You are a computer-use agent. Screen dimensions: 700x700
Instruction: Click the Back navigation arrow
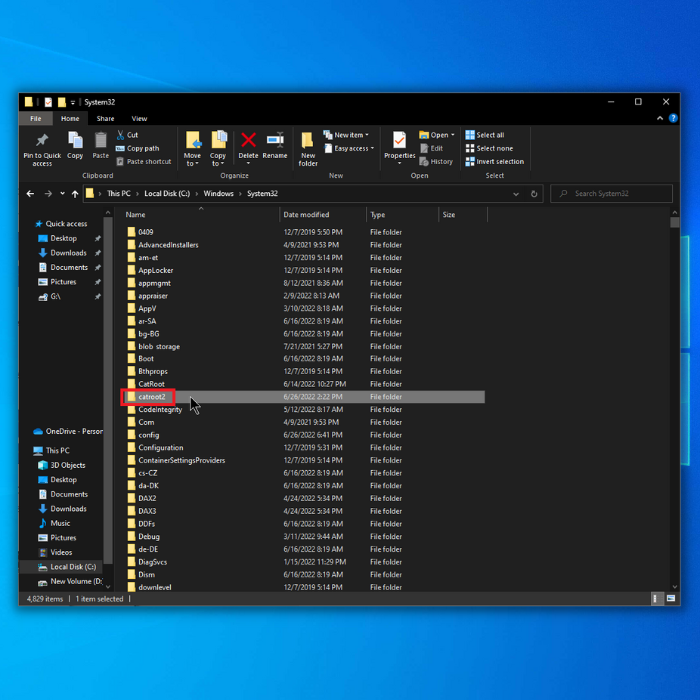tap(30, 194)
